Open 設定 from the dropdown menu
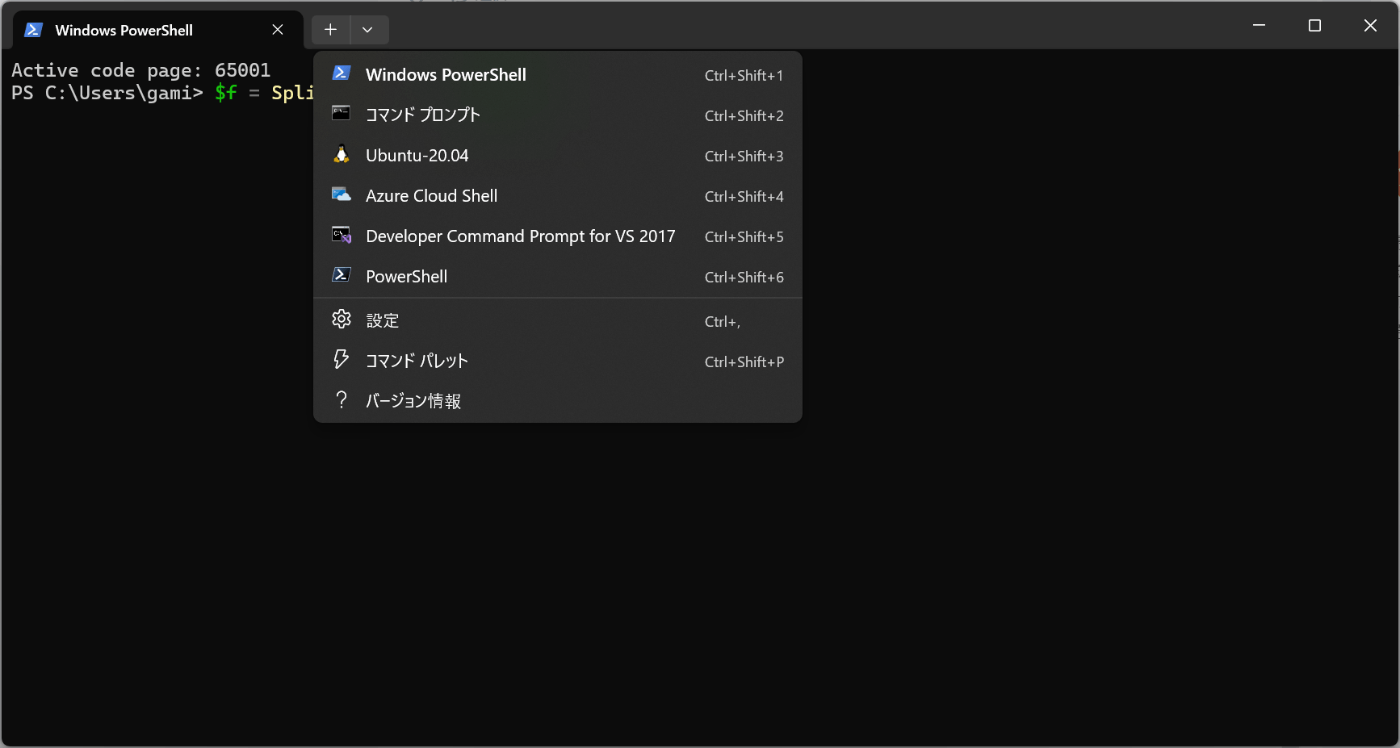The width and height of the screenshot is (1400, 748). [558, 320]
